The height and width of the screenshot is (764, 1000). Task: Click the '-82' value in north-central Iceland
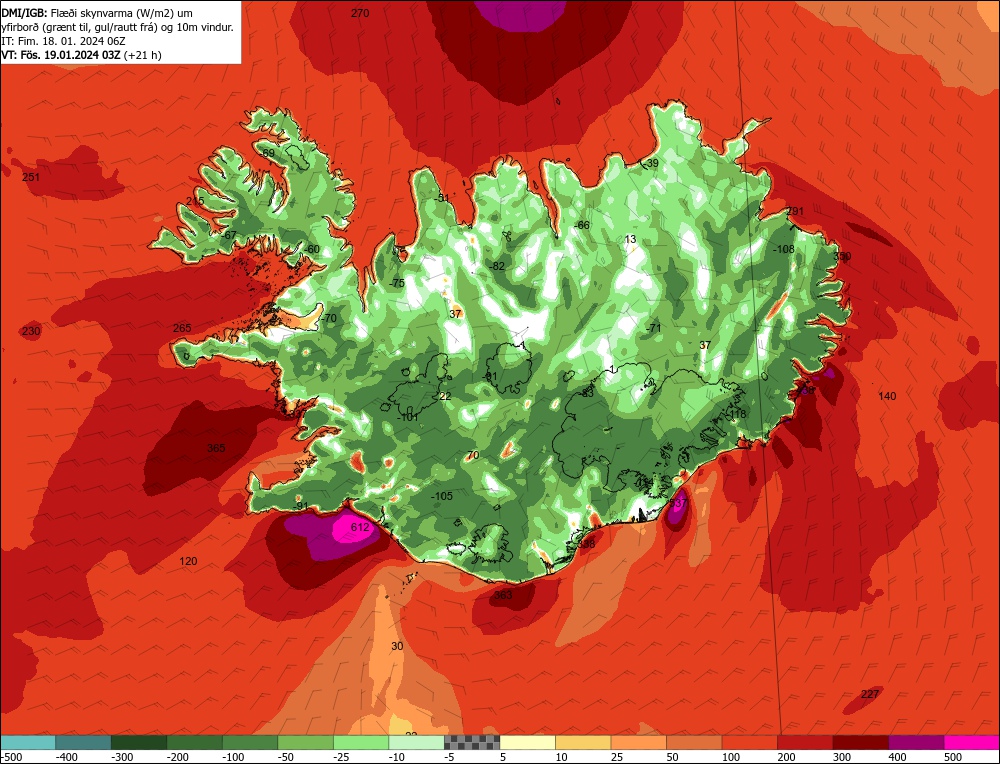pos(496,266)
